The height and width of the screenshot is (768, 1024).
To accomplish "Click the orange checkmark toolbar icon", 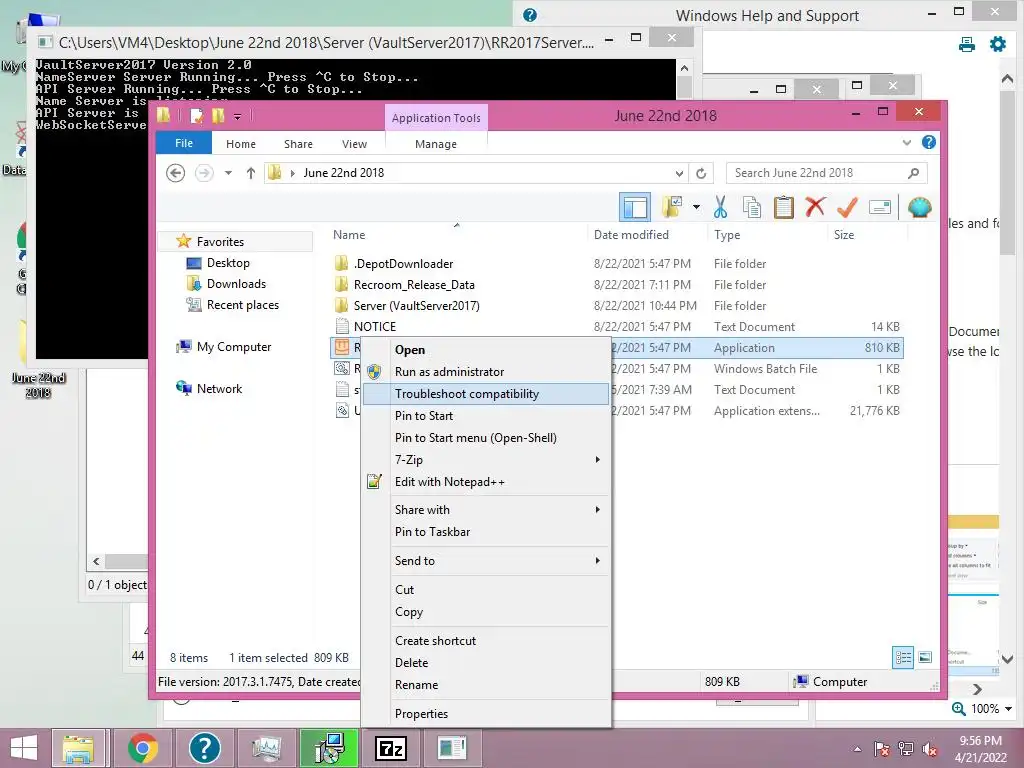I will (847, 208).
